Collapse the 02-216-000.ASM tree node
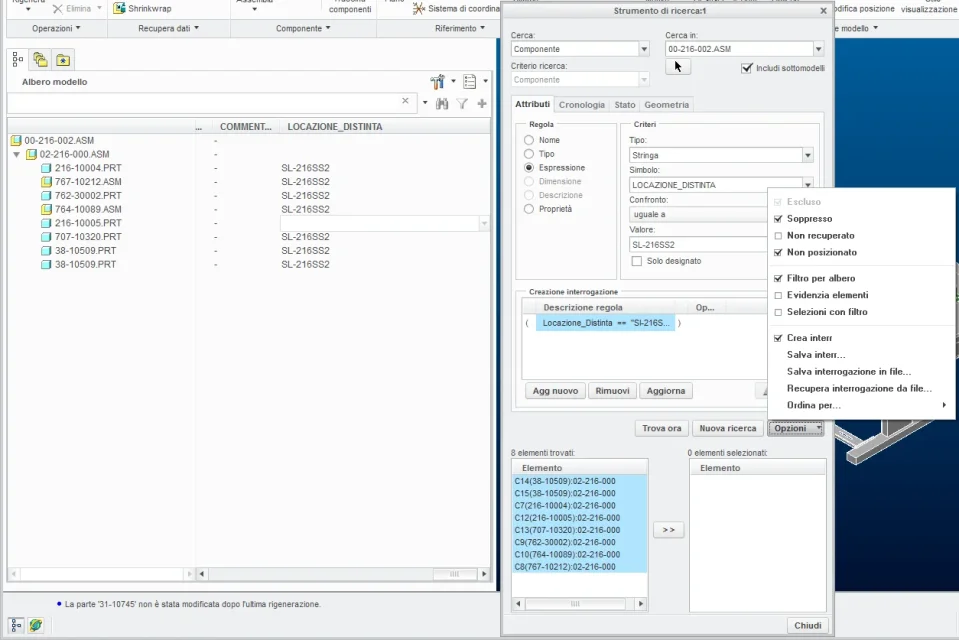The image size is (959, 640). click(17, 155)
